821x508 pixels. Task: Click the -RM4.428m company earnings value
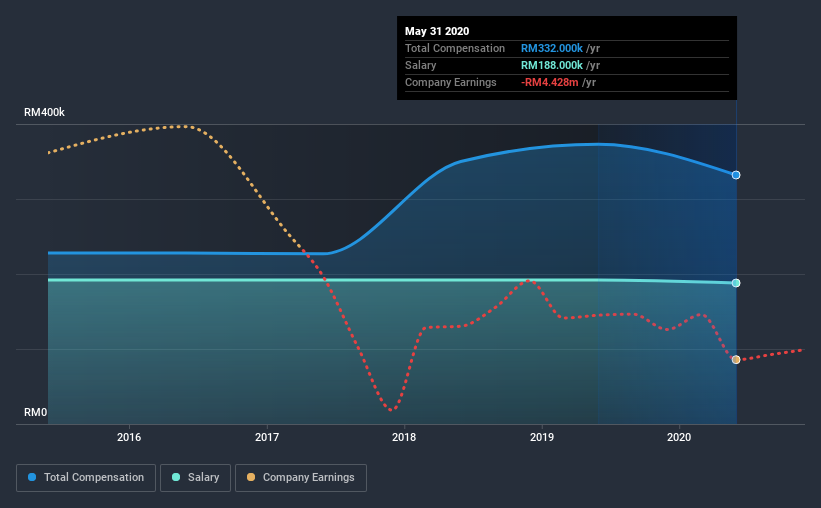(x=549, y=82)
